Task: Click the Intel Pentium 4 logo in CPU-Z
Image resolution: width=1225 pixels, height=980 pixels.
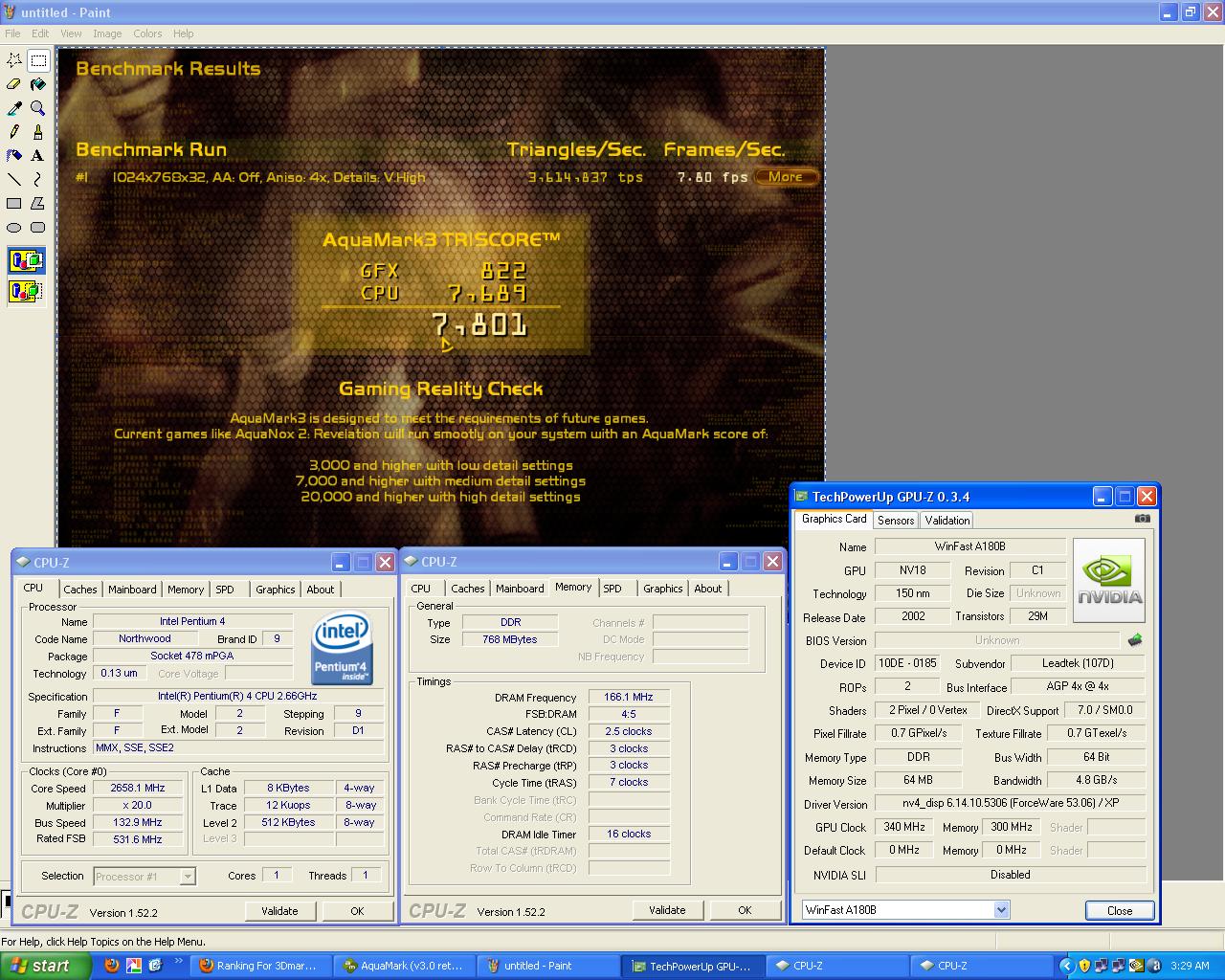Action: pos(343,649)
